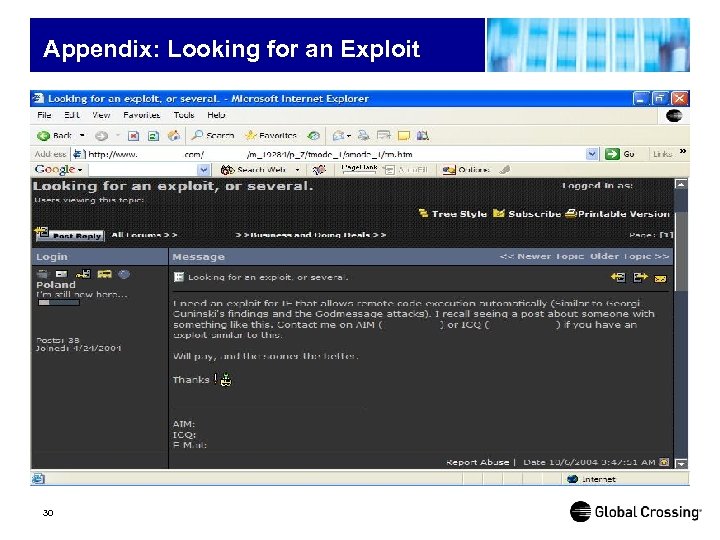Go to Home page icon
The height and width of the screenshot is (540, 720).
point(174,135)
